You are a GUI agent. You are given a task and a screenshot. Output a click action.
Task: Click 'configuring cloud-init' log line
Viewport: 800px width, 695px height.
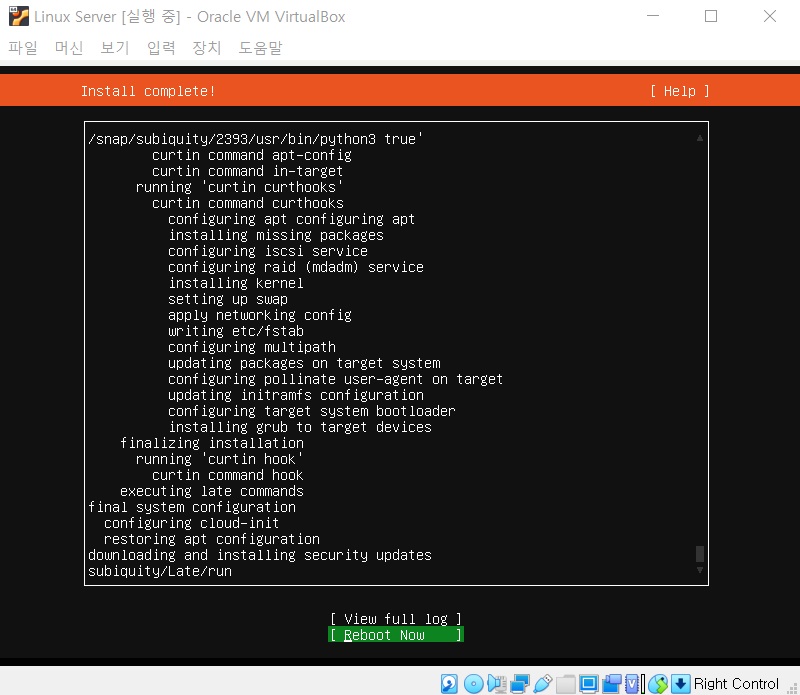click(191, 523)
